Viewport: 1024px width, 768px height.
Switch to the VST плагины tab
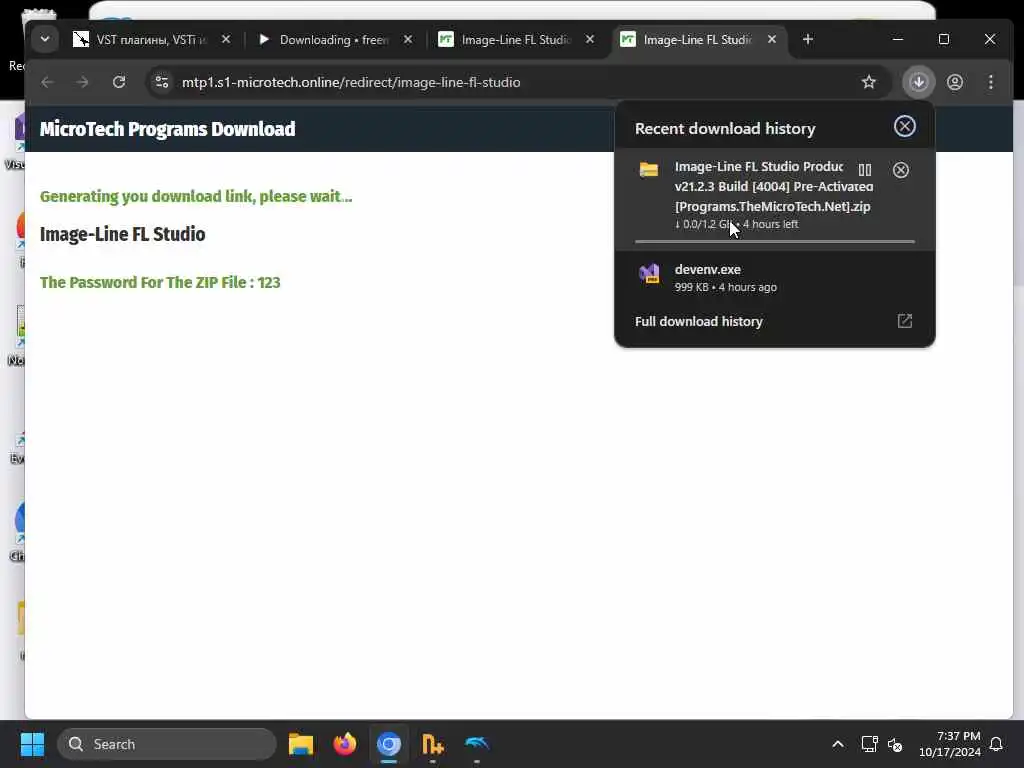coord(151,40)
